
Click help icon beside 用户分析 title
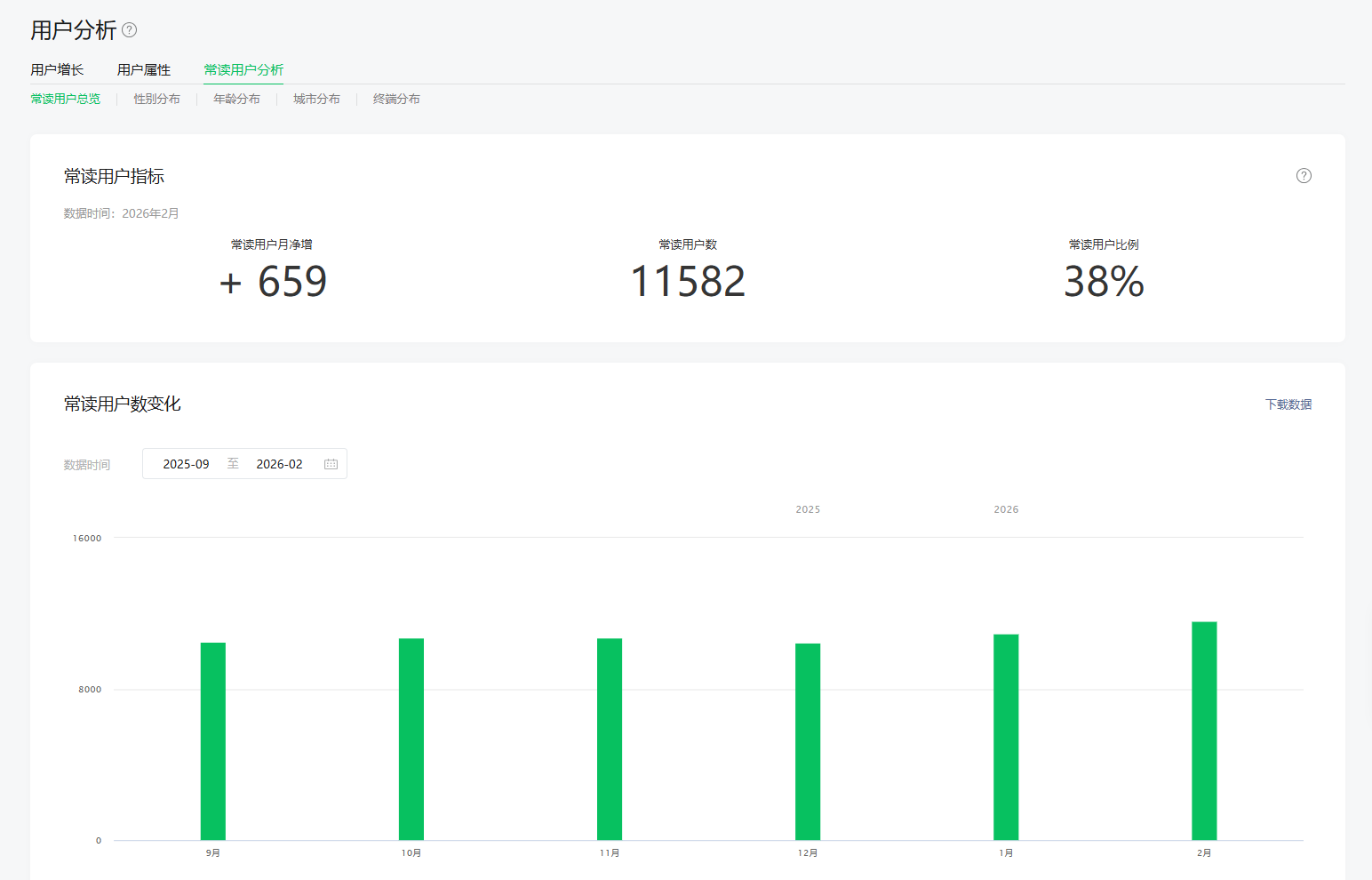click(x=130, y=30)
